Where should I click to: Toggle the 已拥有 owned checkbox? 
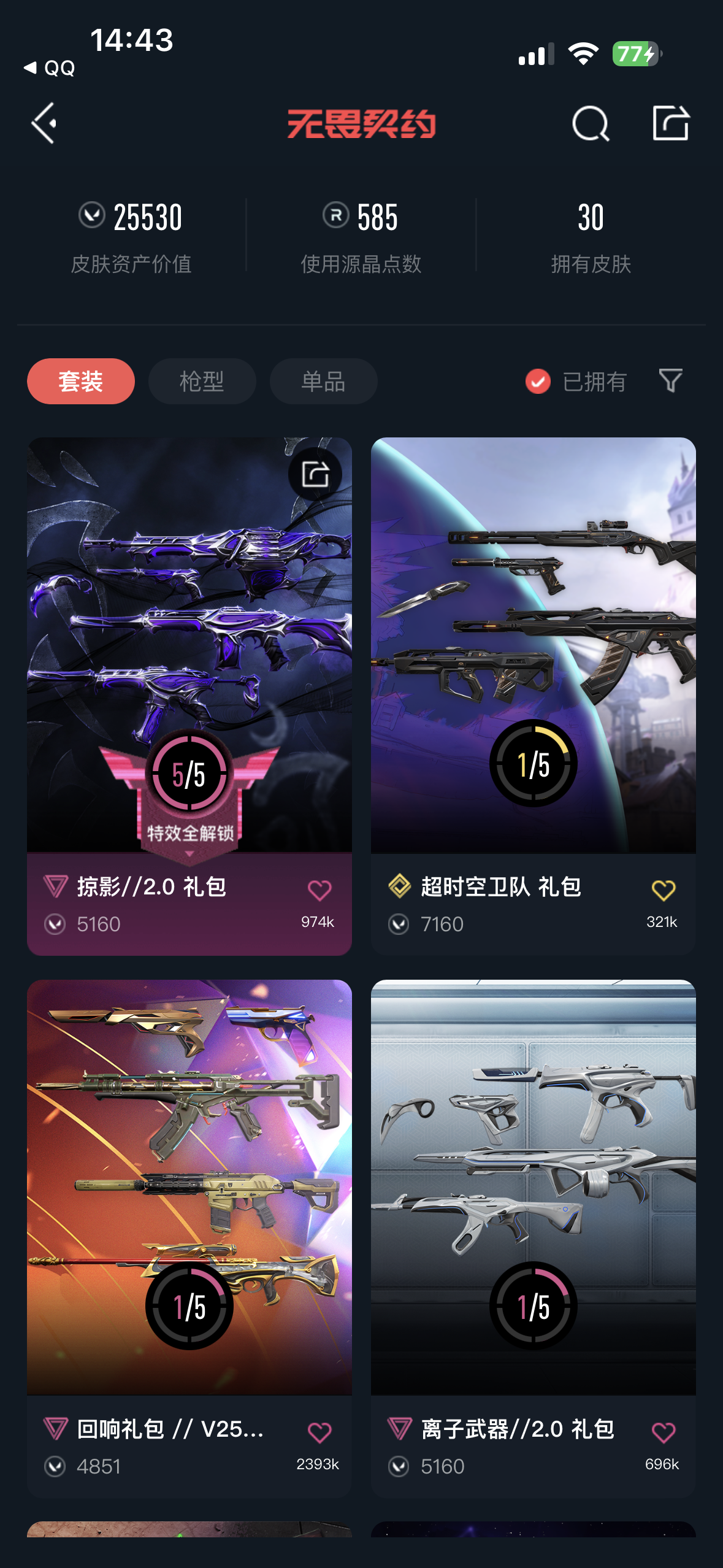tap(538, 381)
